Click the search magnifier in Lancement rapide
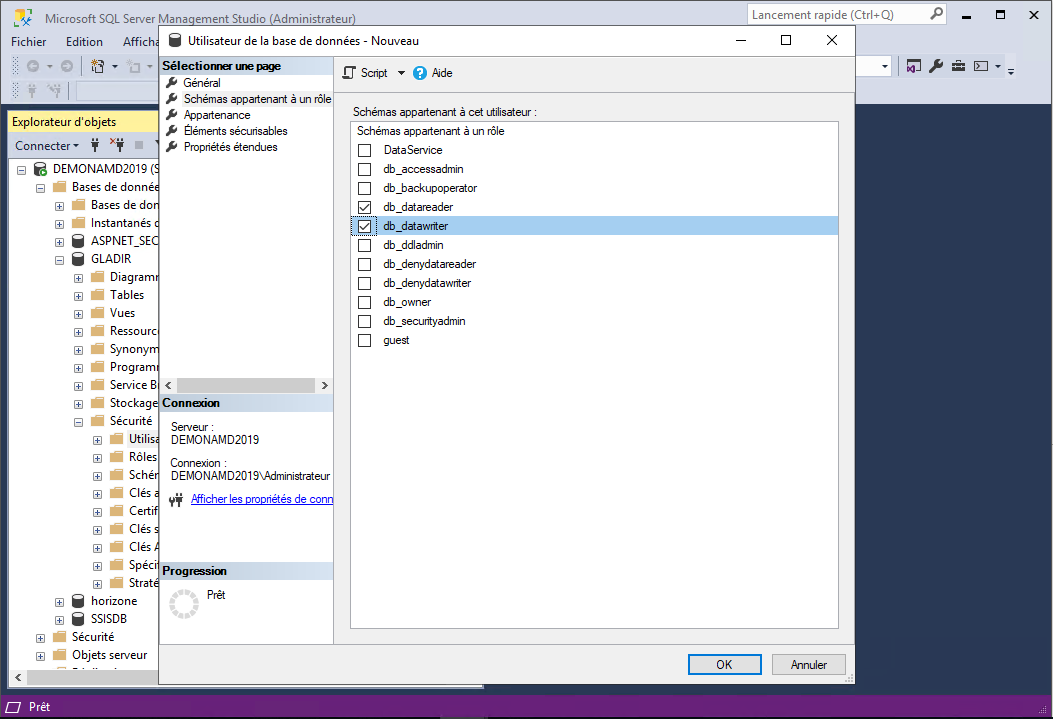Image resolution: width=1053 pixels, height=719 pixels. (936, 14)
